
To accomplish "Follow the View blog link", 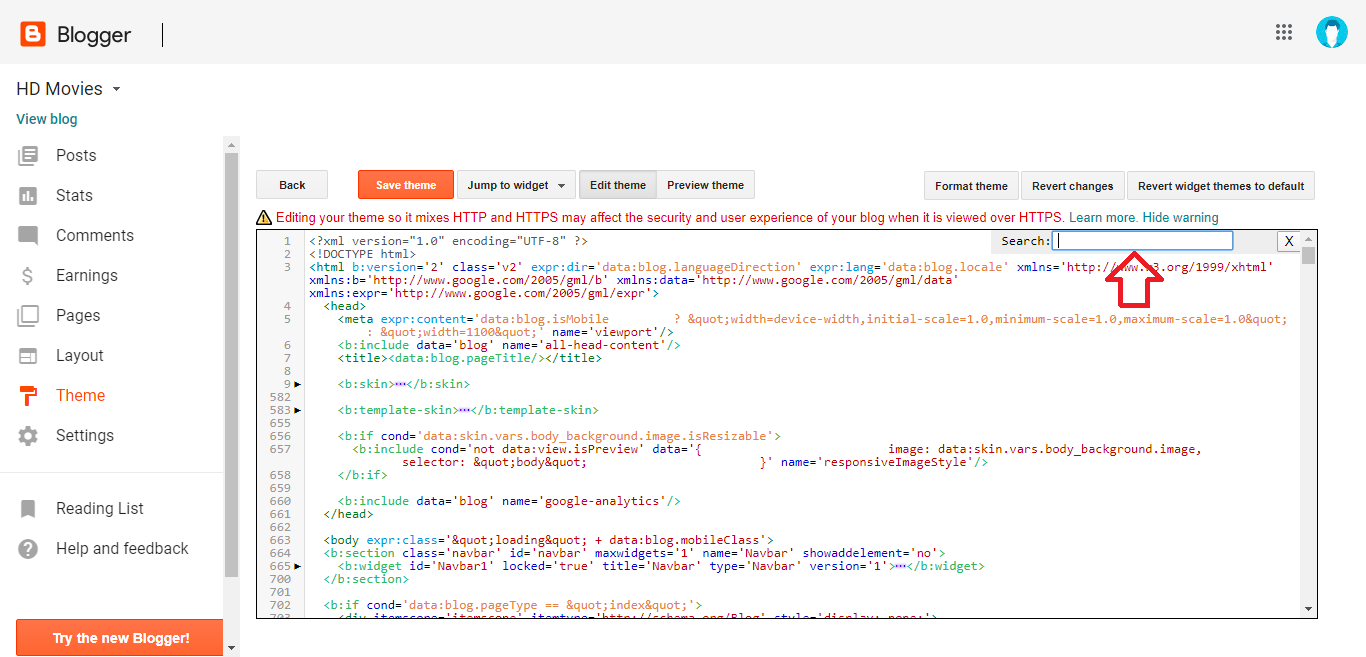I will pyautogui.click(x=47, y=119).
